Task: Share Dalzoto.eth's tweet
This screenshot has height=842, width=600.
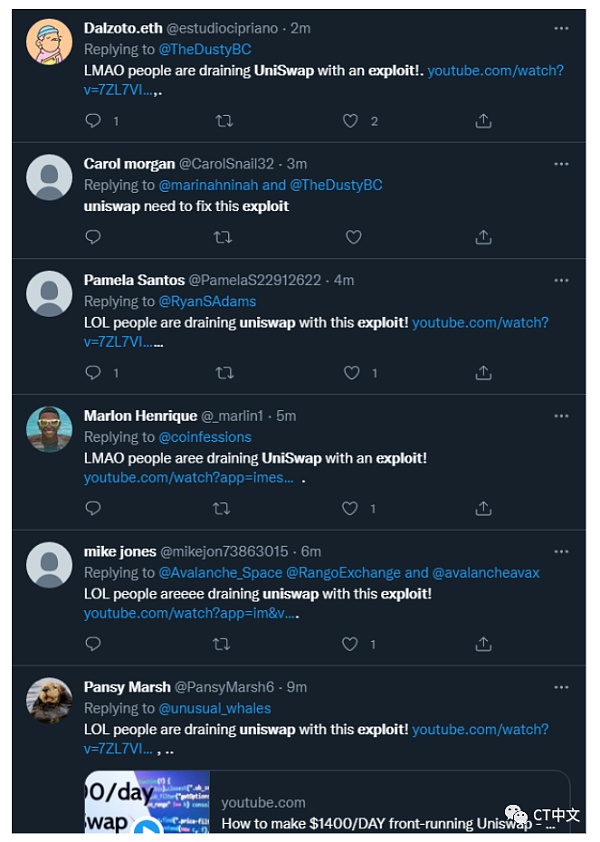Action: pyautogui.click(x=483, y=121)
